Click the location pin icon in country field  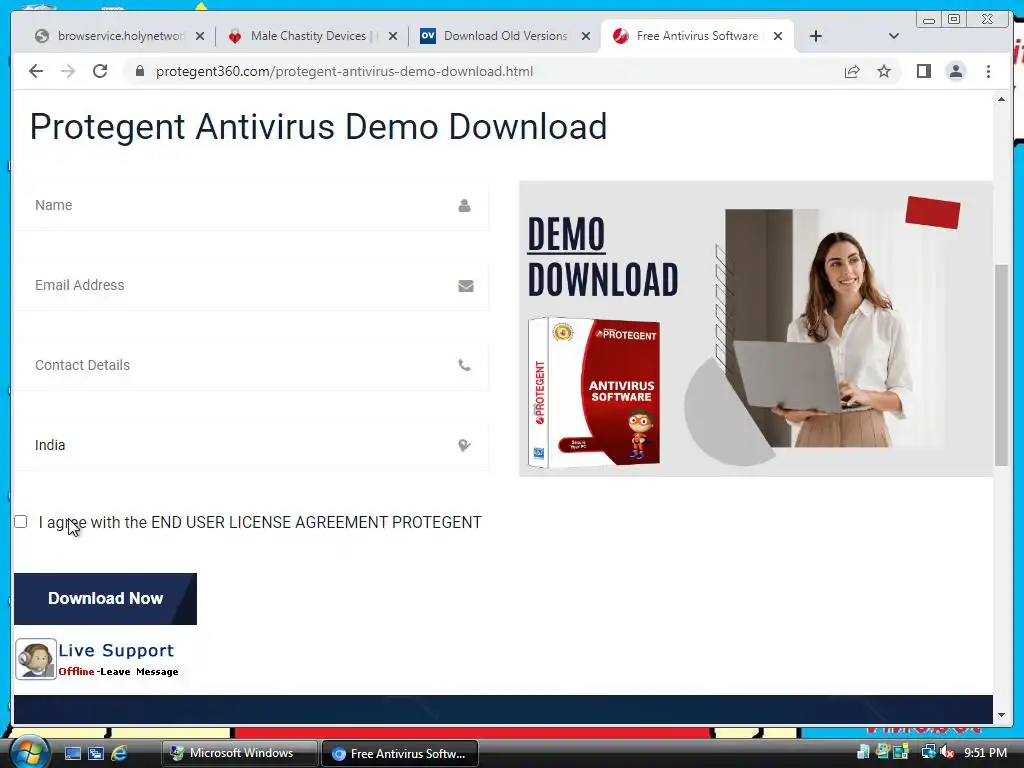pos(464,445)
